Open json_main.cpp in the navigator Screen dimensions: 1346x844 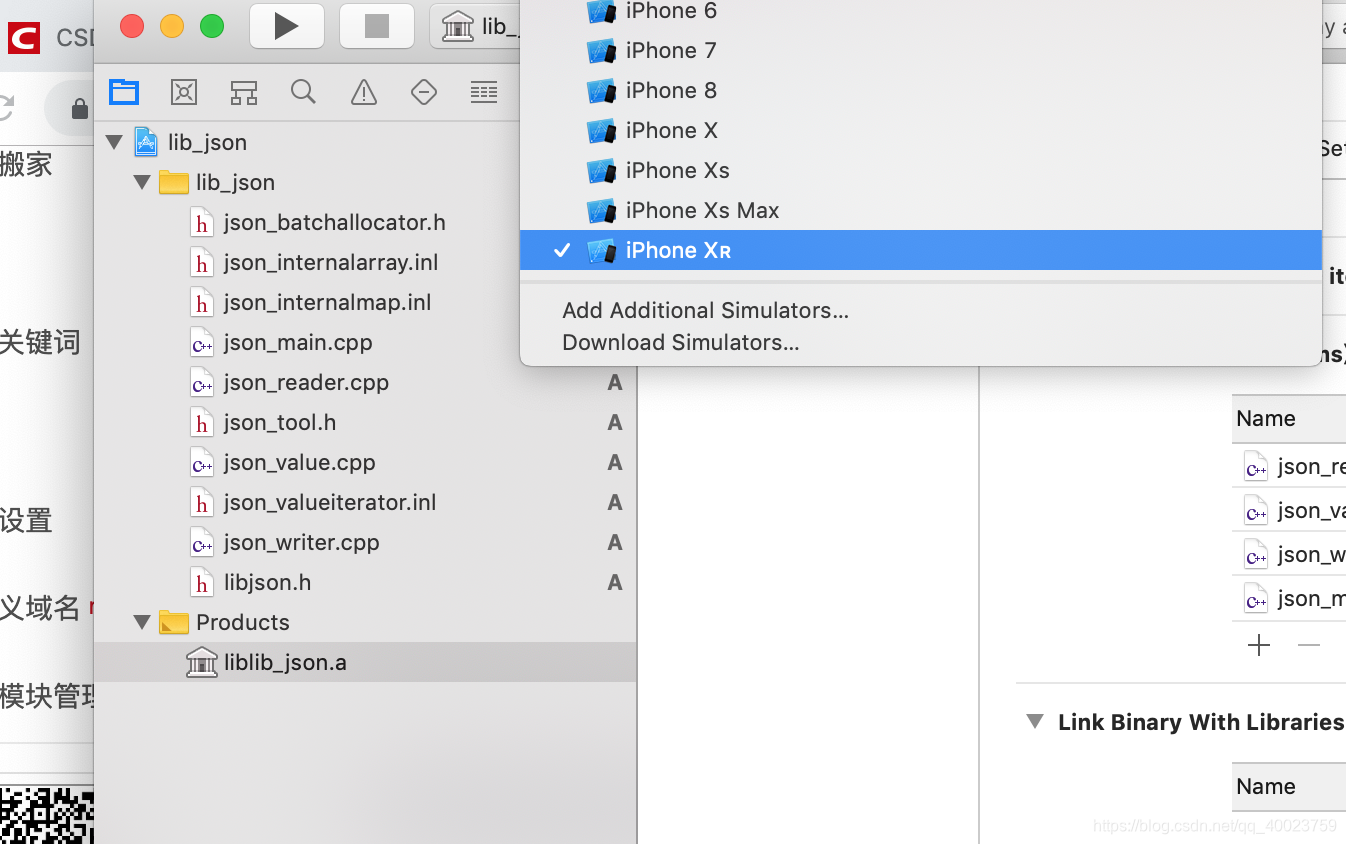pos(298,342)
